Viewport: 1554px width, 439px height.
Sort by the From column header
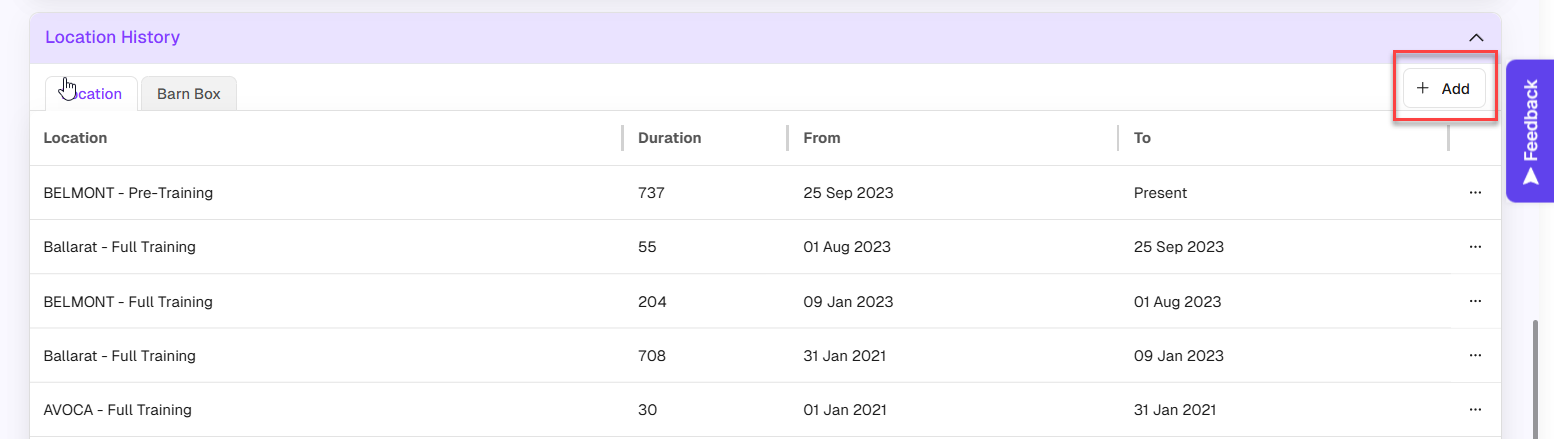point(822,138)
